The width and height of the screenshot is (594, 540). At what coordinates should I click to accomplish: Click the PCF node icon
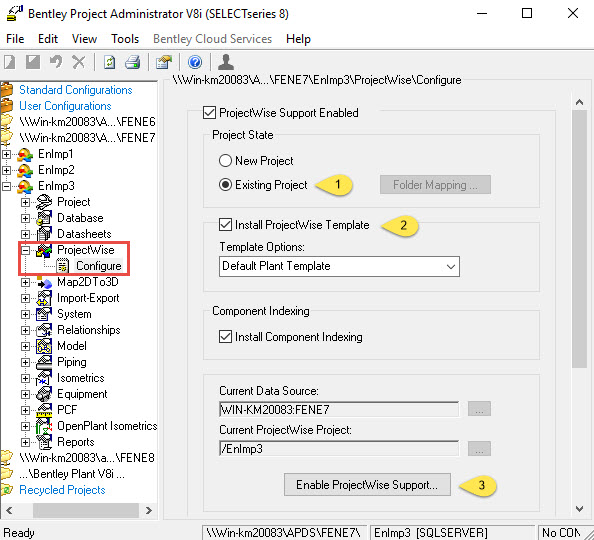click(44, 410)
